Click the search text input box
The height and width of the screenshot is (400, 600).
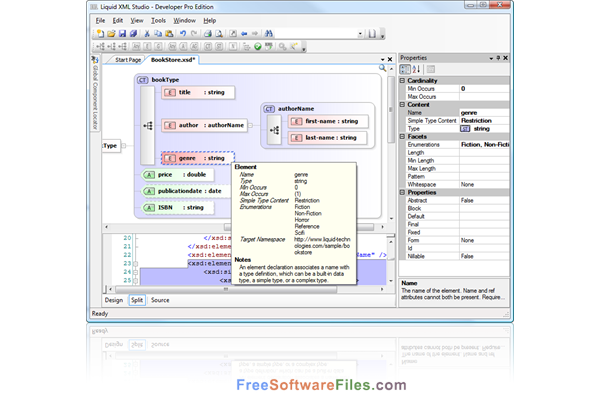[316, 34]
